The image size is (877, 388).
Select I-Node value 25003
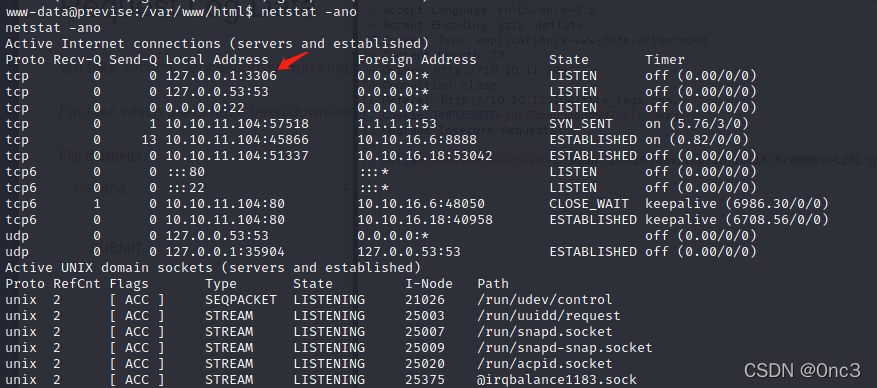(425, 316)
